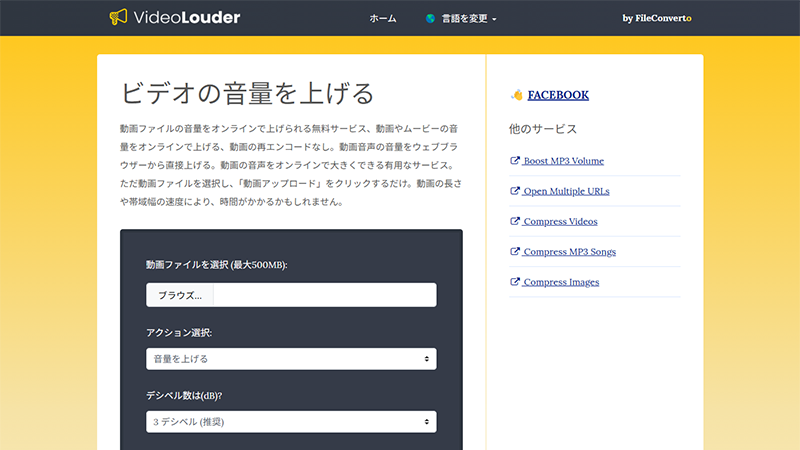Open the ホーム navigation link
Image resolution: width=800 pixels, height=450 pixels.
click(383, 18)
